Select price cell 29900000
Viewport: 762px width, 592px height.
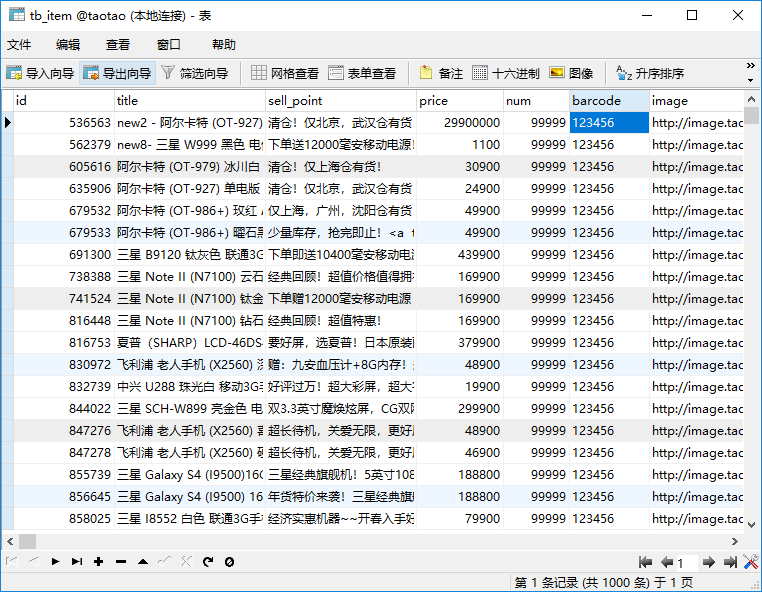tap(460, 122)
